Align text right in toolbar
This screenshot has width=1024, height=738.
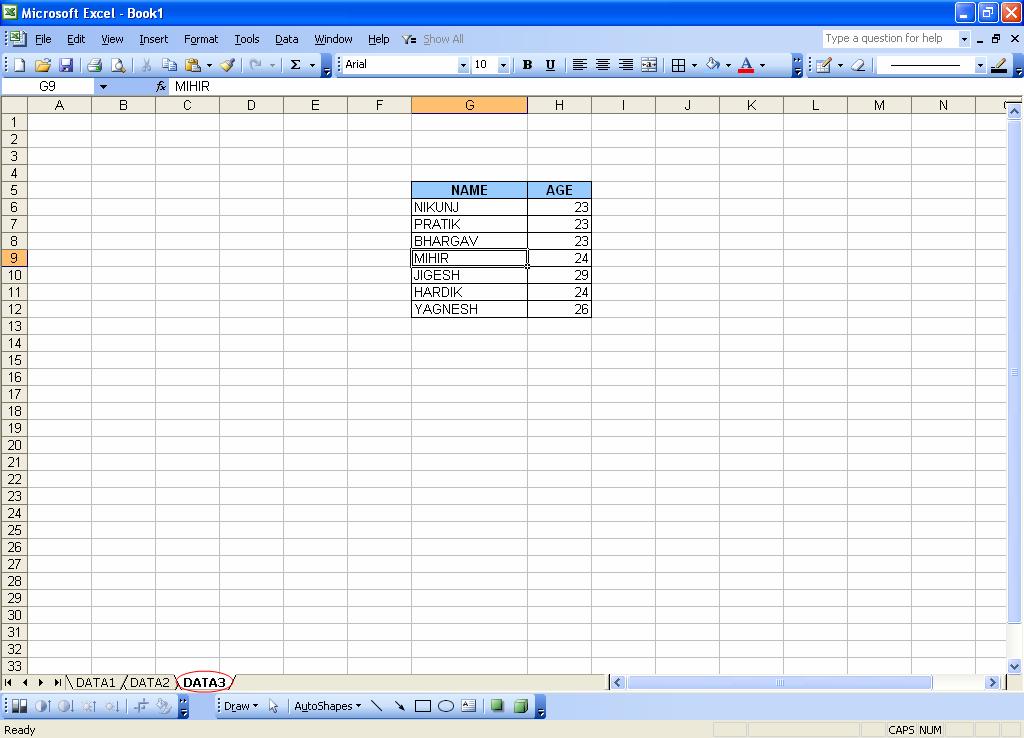(x=626, y=65)
